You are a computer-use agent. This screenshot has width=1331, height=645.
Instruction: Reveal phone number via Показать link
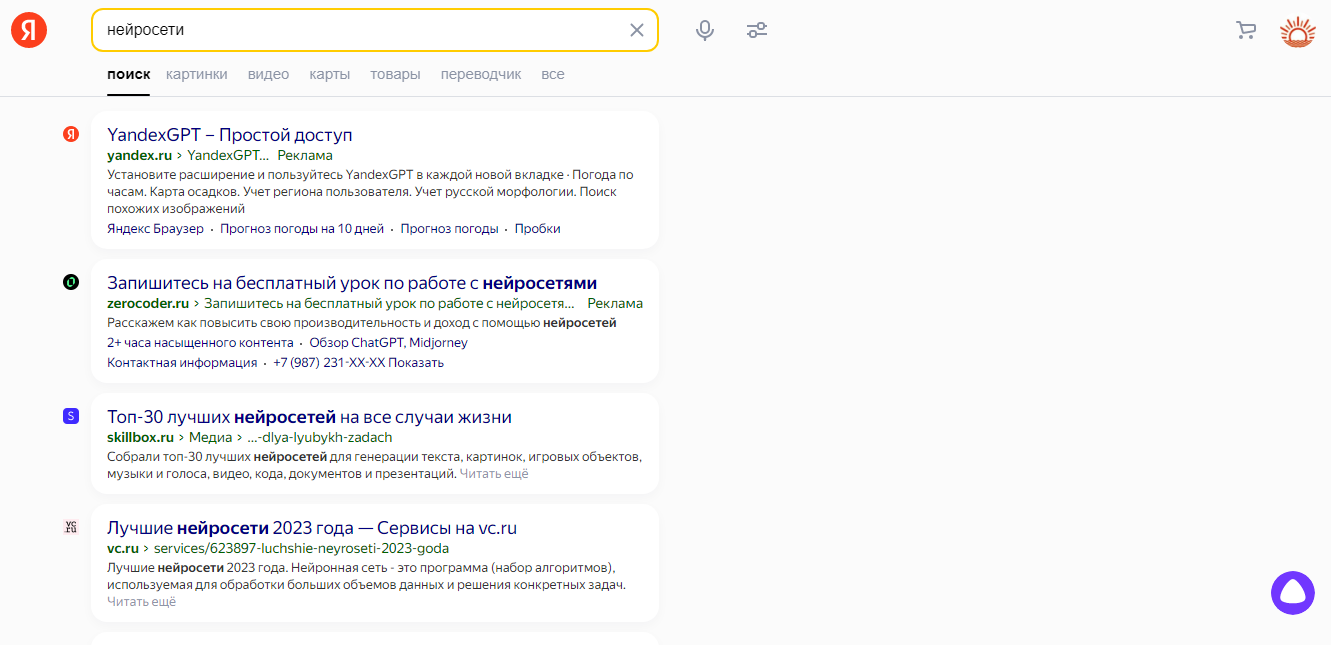(x=416, y=363)
